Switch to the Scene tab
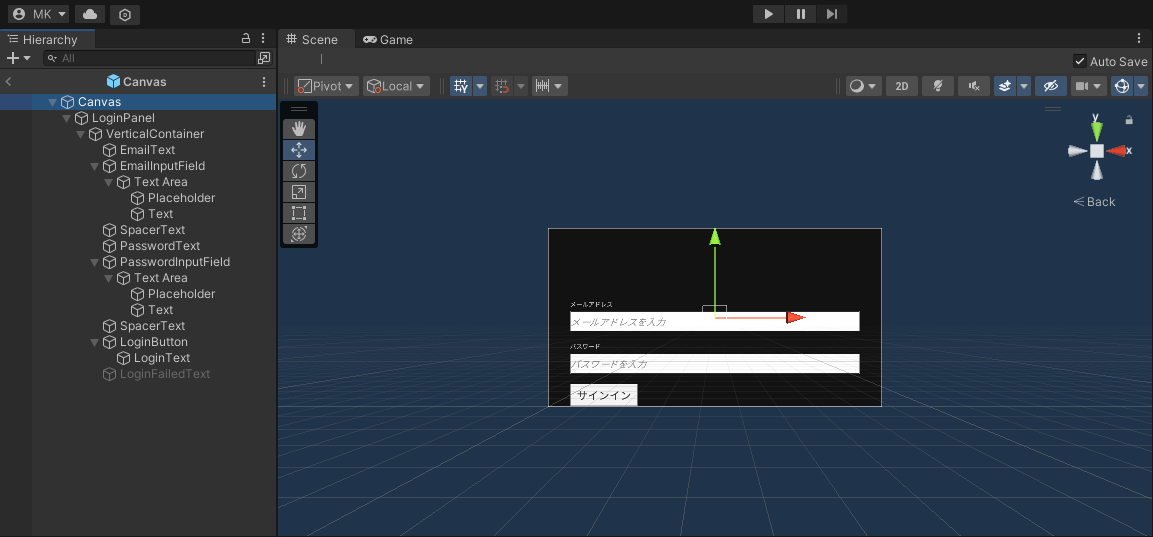The image size is (1153, 537). [313, 40]
